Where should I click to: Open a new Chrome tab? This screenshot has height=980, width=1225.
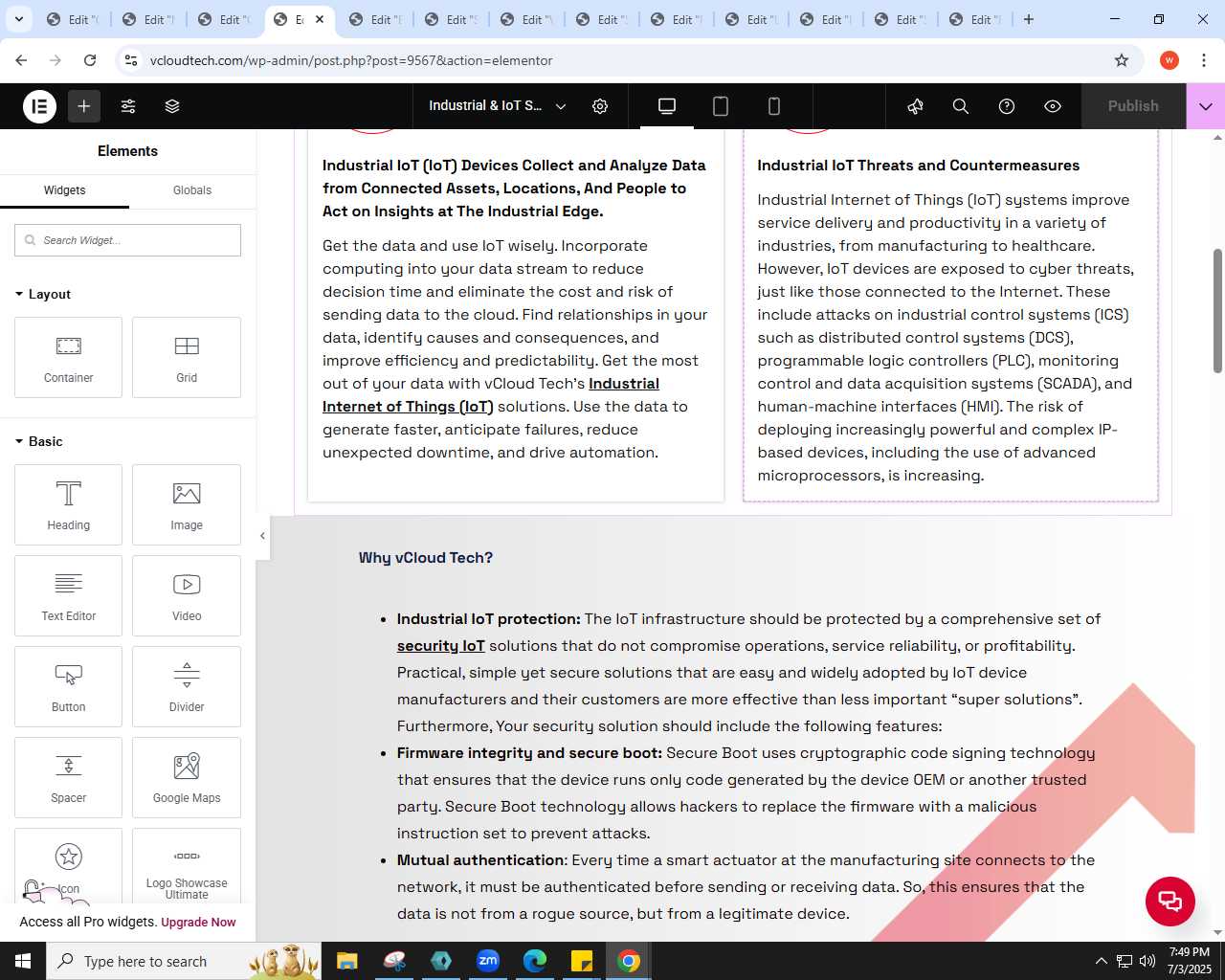(1029, 19)
